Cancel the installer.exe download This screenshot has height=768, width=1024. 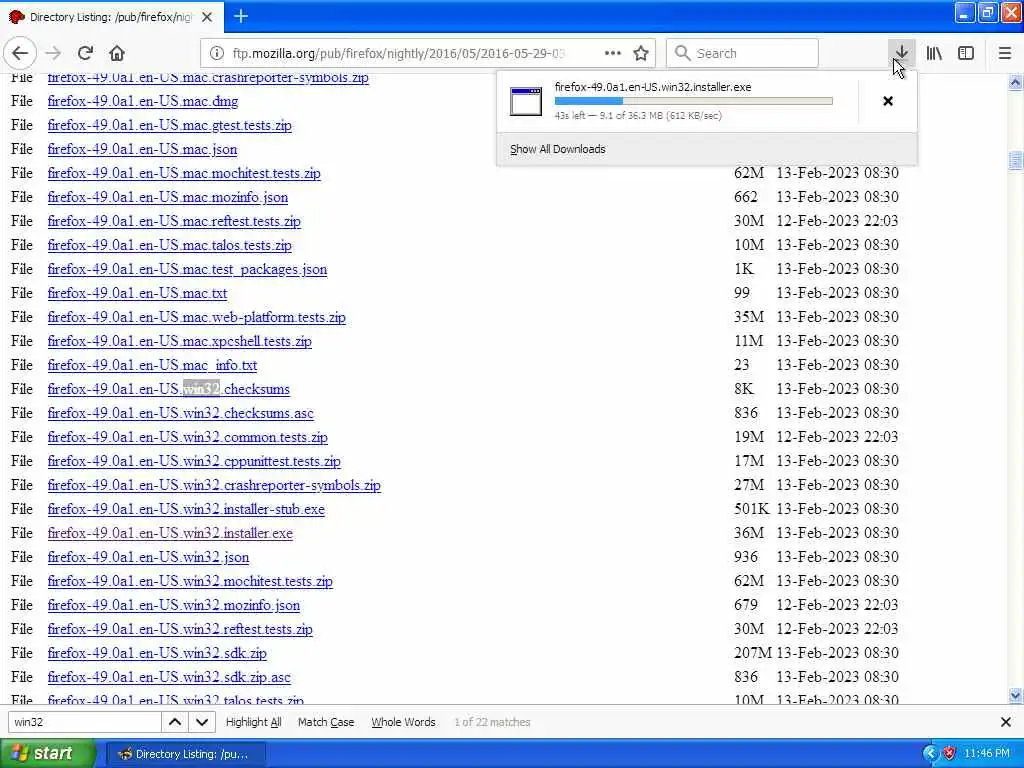pos(888,101)
